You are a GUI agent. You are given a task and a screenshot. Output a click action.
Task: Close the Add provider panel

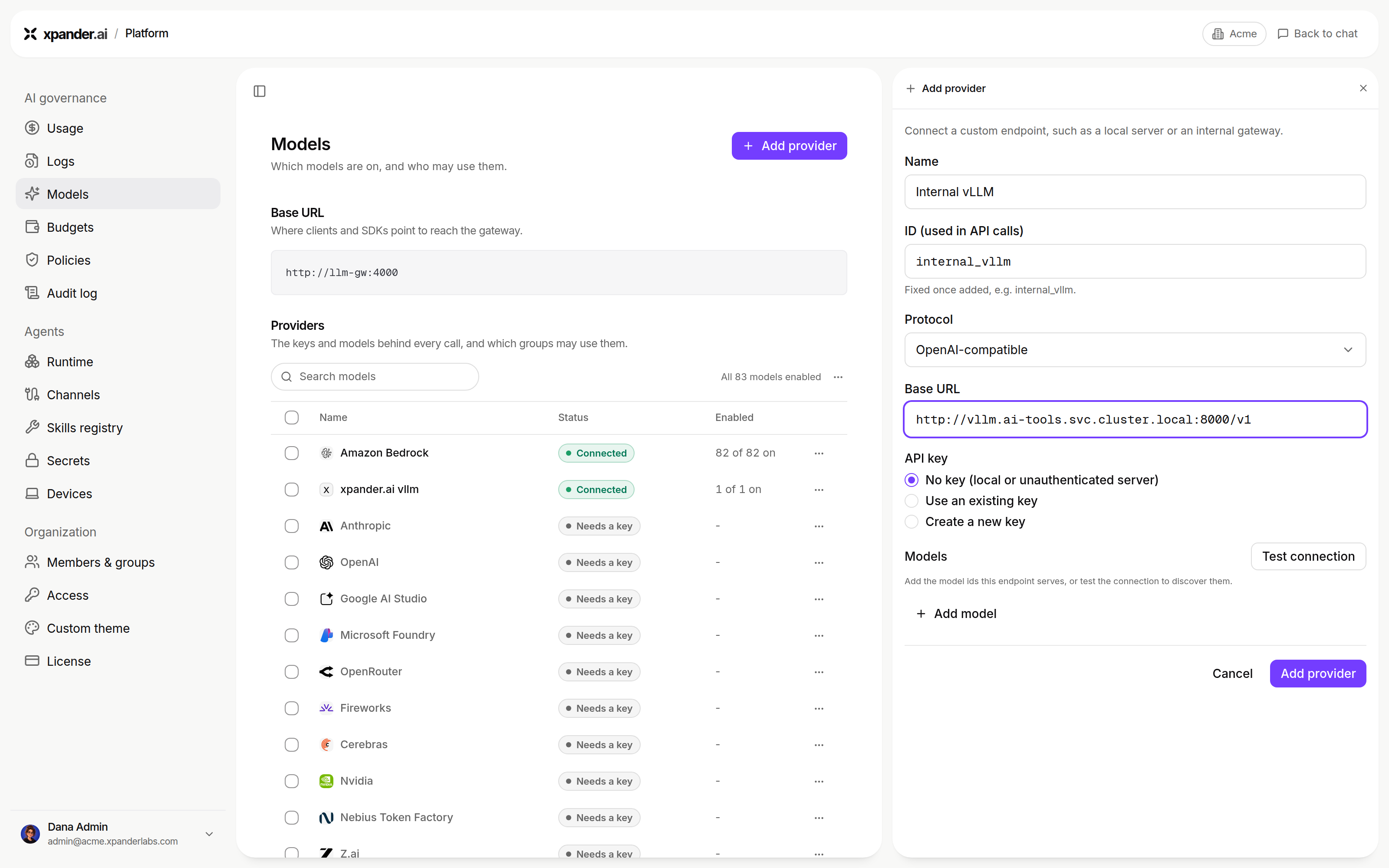(1363, 89)
